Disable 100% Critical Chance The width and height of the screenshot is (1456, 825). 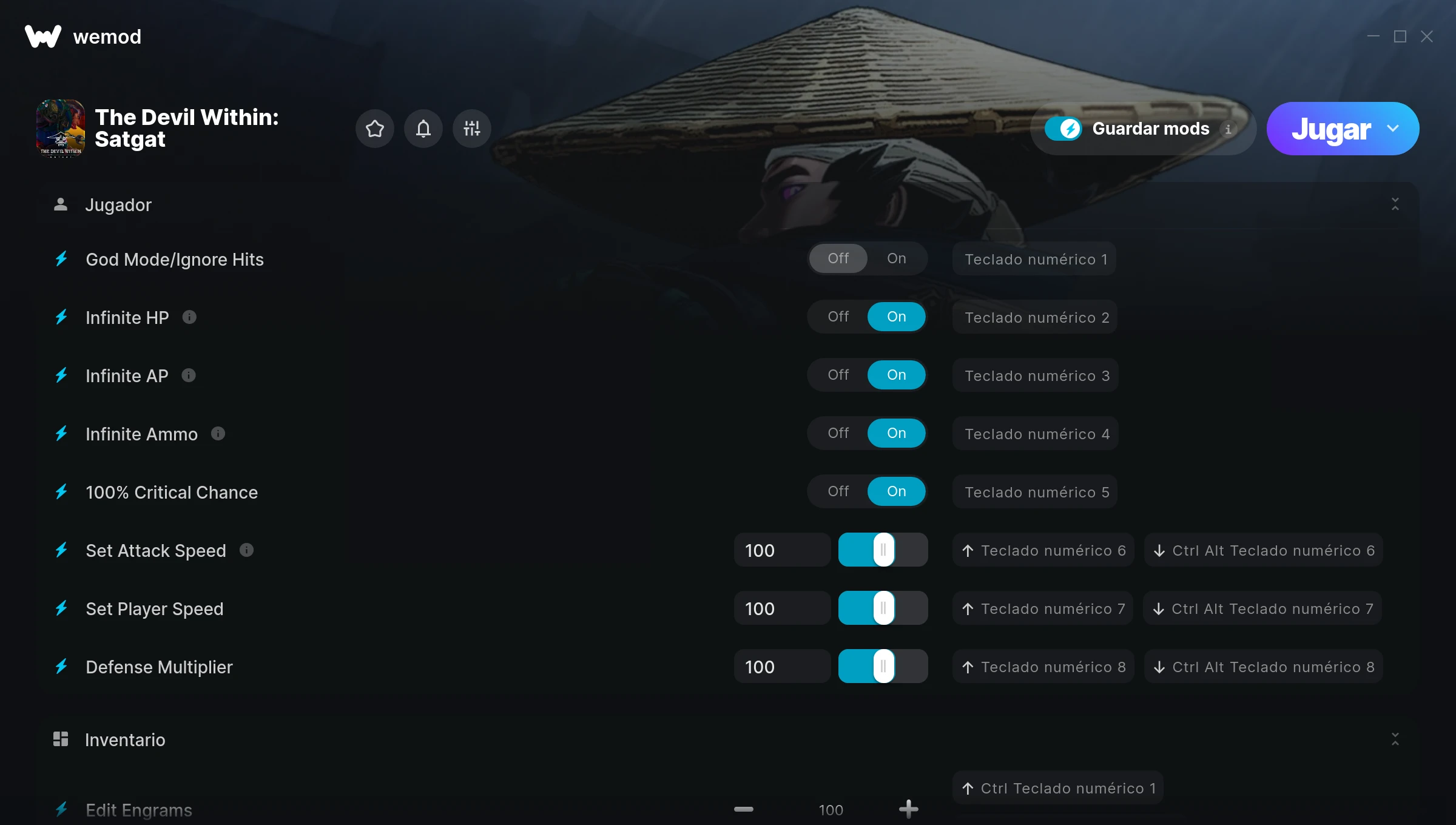[838, 491]
